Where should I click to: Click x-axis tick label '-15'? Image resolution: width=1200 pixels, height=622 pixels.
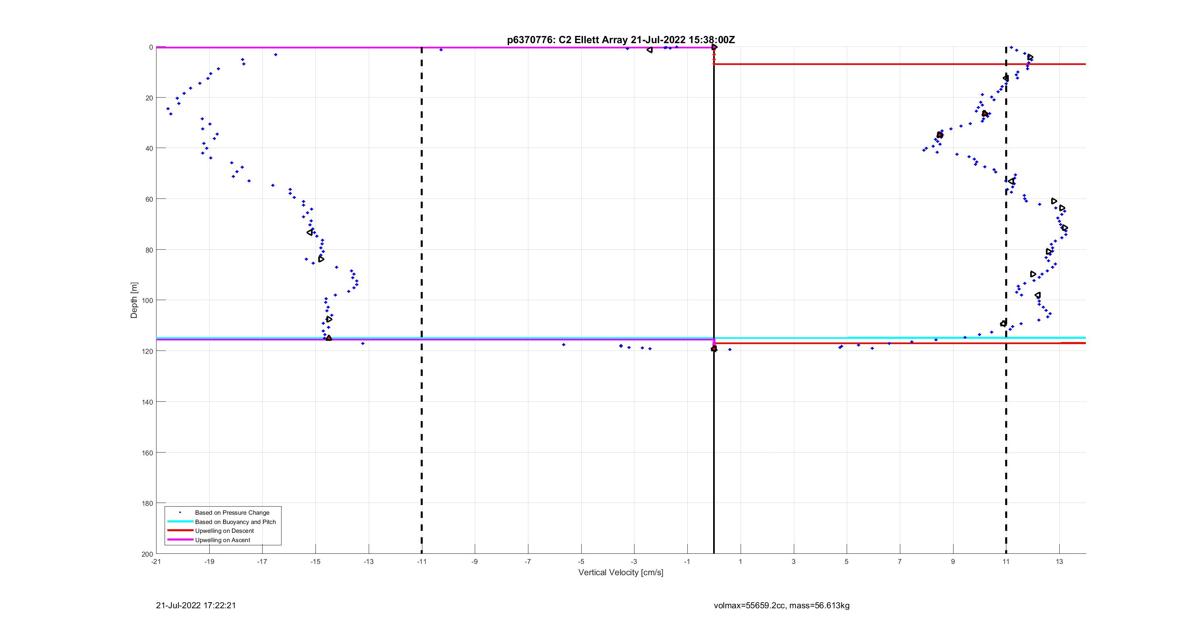[x=315, y=561]
